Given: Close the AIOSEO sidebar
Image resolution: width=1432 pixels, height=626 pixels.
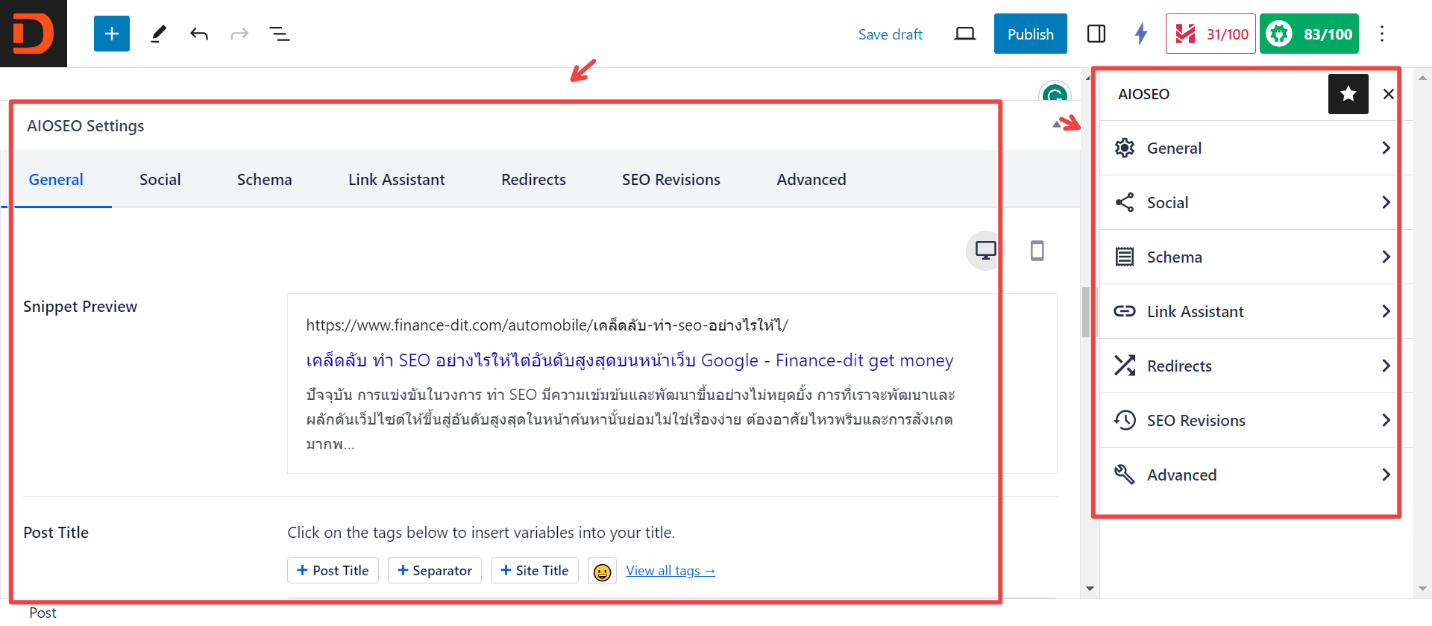Looking at the screenshot, I should tap(1388, 94).
